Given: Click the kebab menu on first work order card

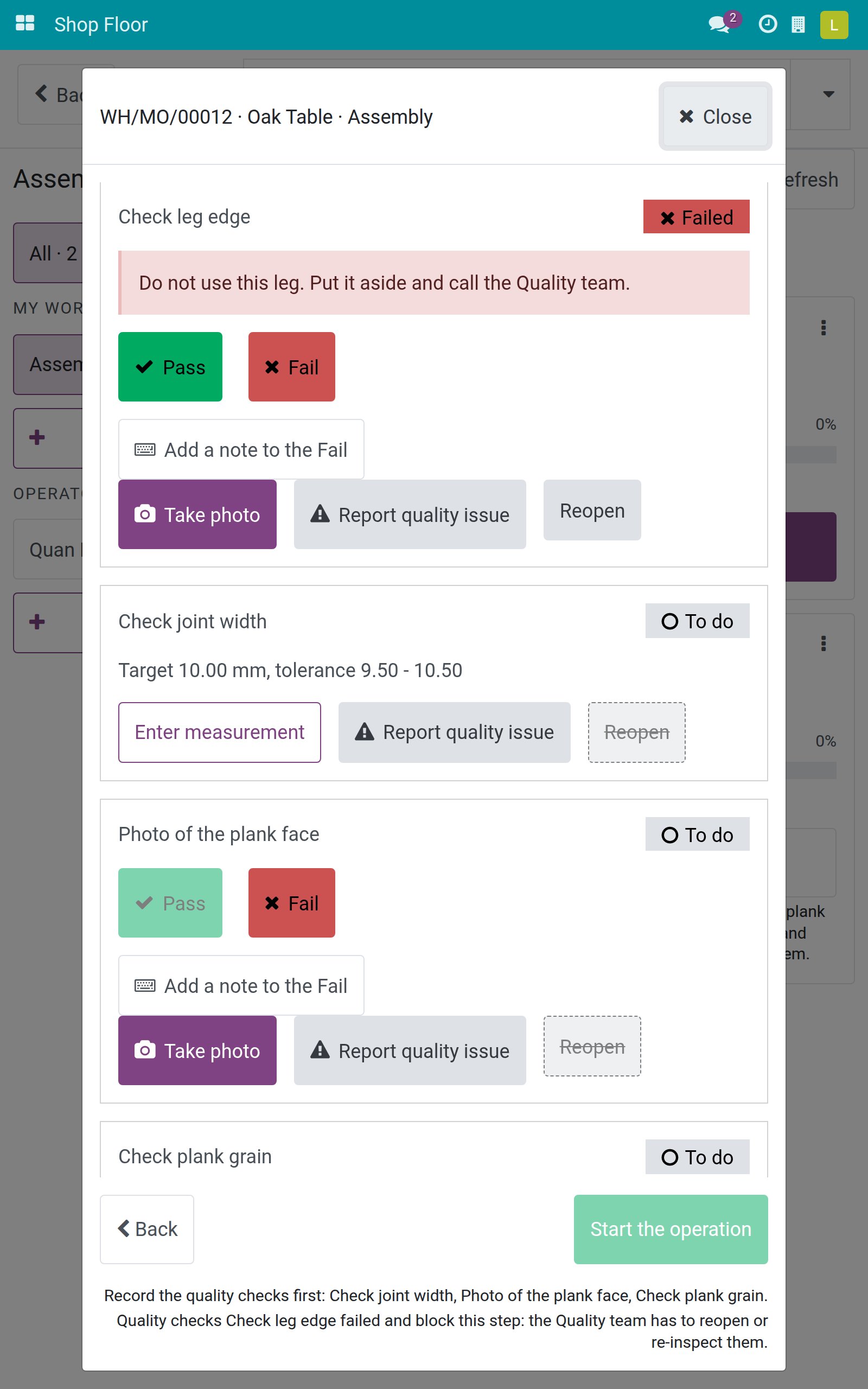Looking at the screenshot, I should pos(824,328).
